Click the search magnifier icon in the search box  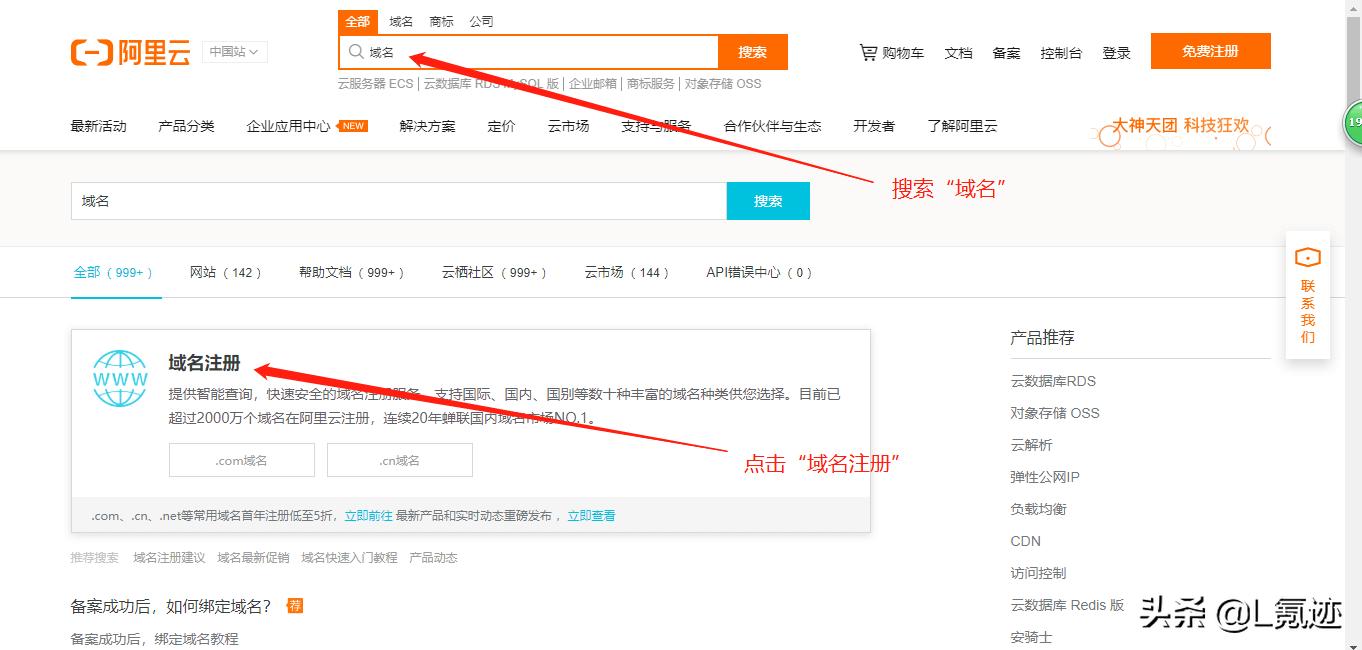pos(357,51)
